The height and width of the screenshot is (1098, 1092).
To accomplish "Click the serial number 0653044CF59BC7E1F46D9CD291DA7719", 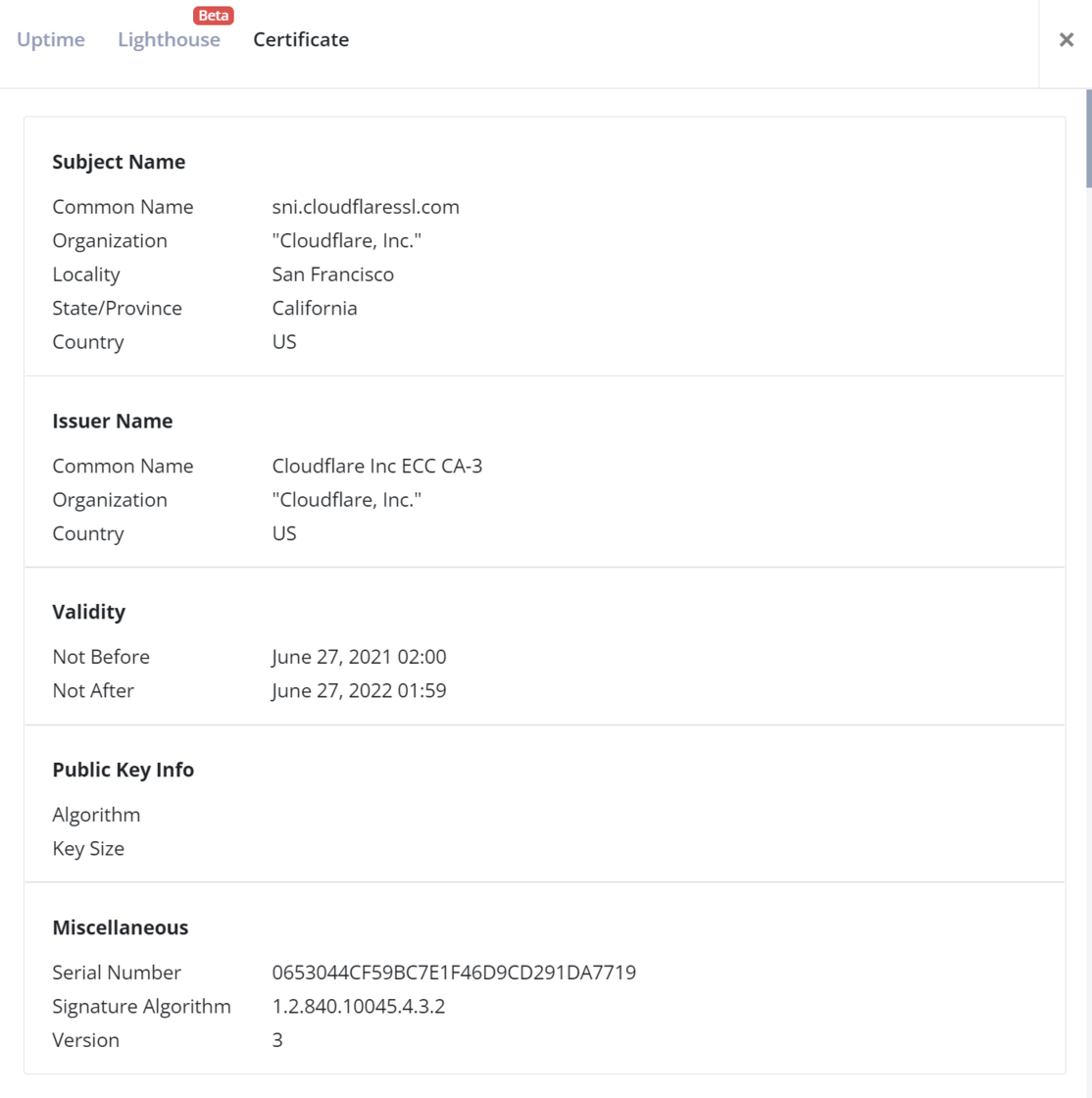I will click(454, 973).
